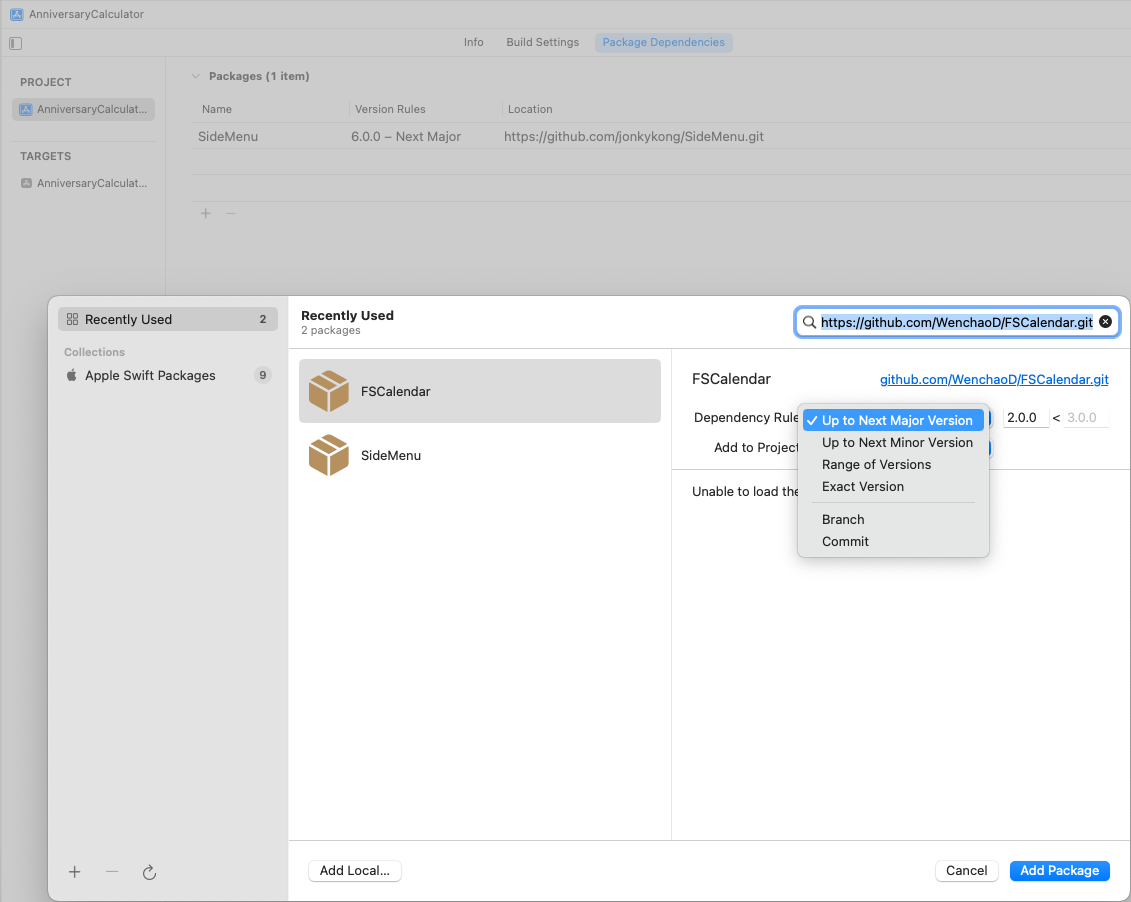
Task: Choose Up to Next Major Version option
Action: (893, 420)
